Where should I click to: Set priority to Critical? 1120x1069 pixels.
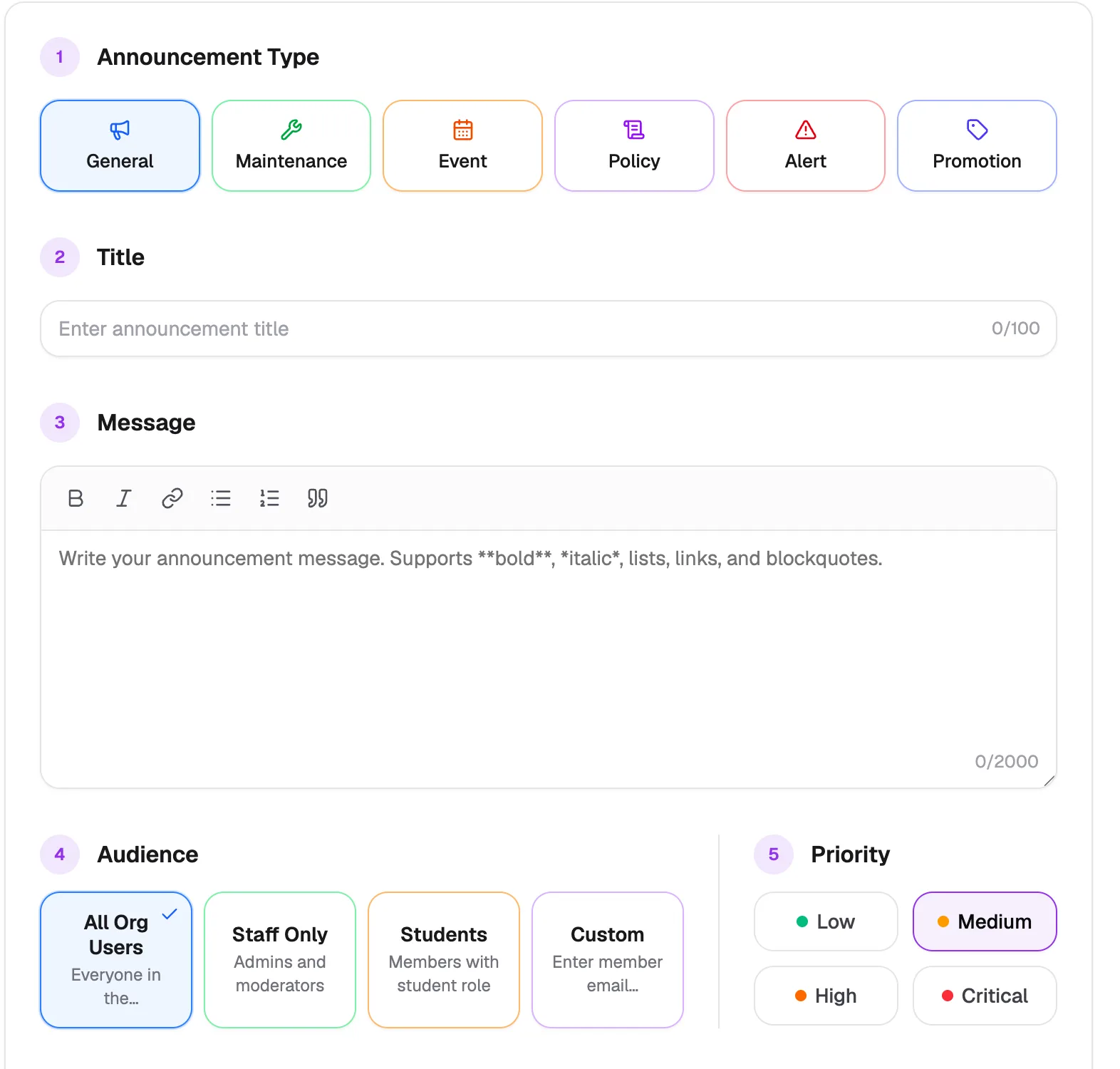click(985, 996)
